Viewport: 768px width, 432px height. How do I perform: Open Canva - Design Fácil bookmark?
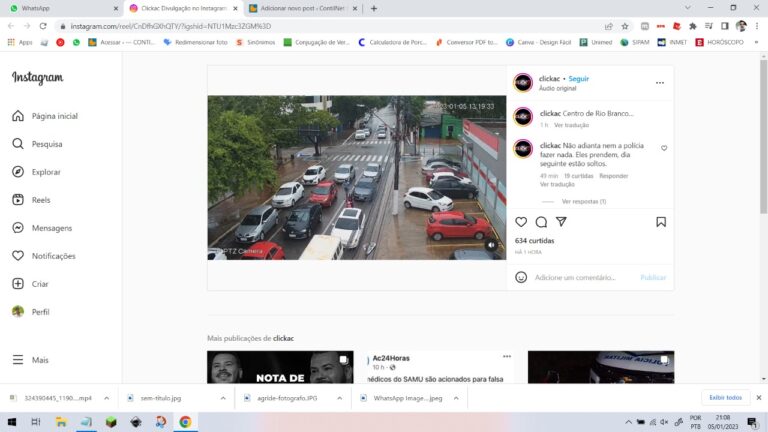point(538,43)
